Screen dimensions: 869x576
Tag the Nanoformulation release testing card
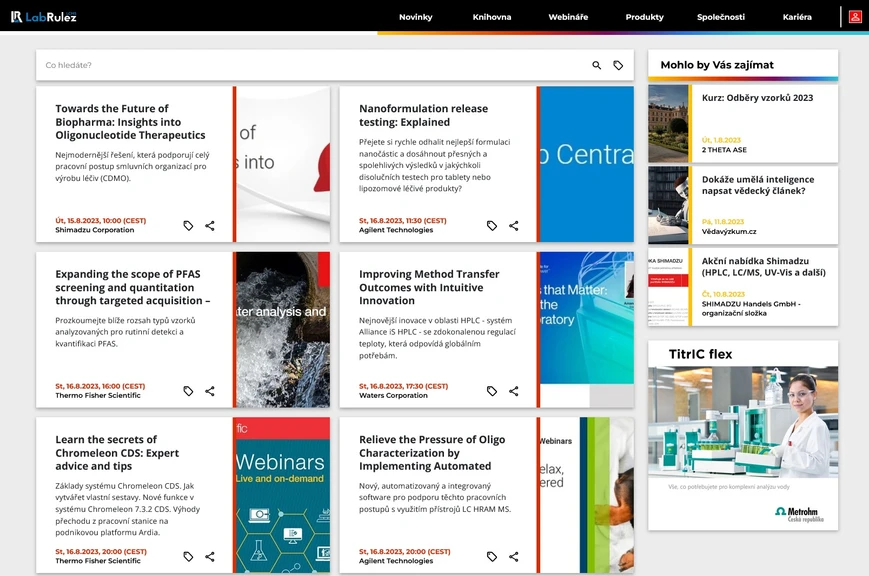(492, 226)
